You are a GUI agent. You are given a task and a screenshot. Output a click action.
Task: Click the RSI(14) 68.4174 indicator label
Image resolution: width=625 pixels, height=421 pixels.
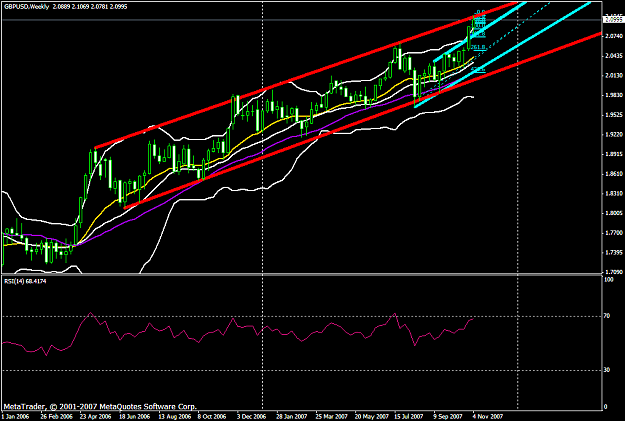[x=25, y=281]
